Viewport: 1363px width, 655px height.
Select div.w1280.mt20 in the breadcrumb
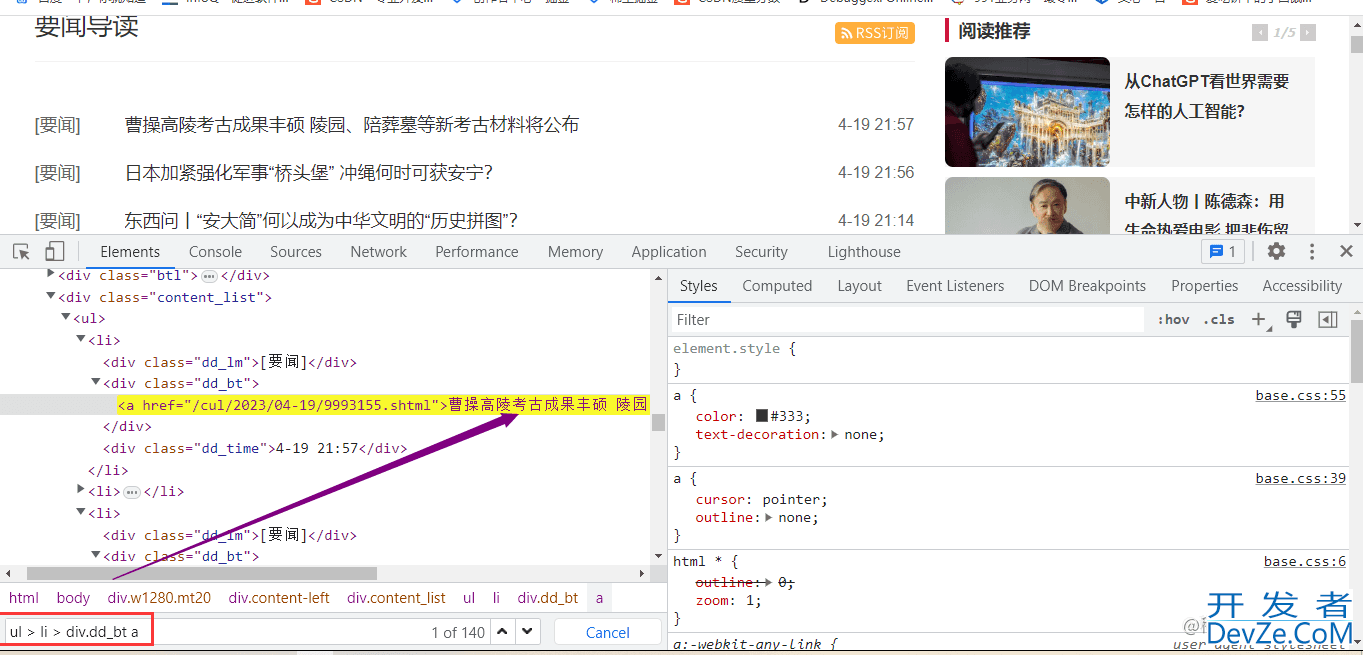[x=159, y=598]
